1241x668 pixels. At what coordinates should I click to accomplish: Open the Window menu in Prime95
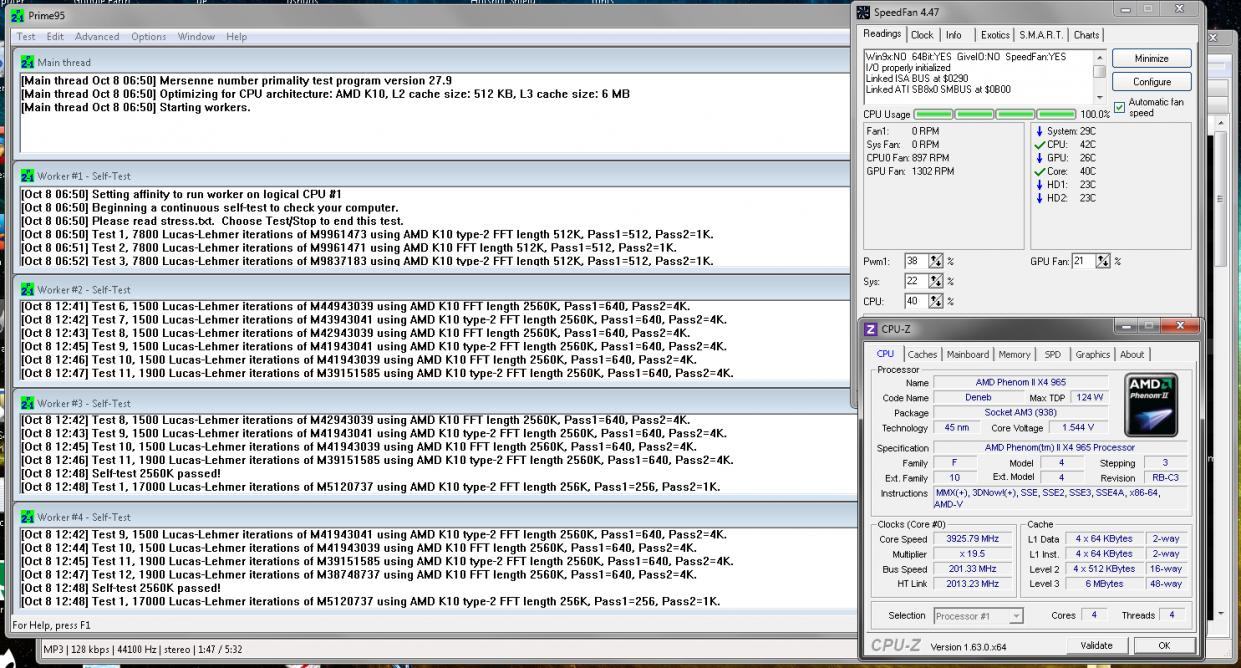(196, 37)
